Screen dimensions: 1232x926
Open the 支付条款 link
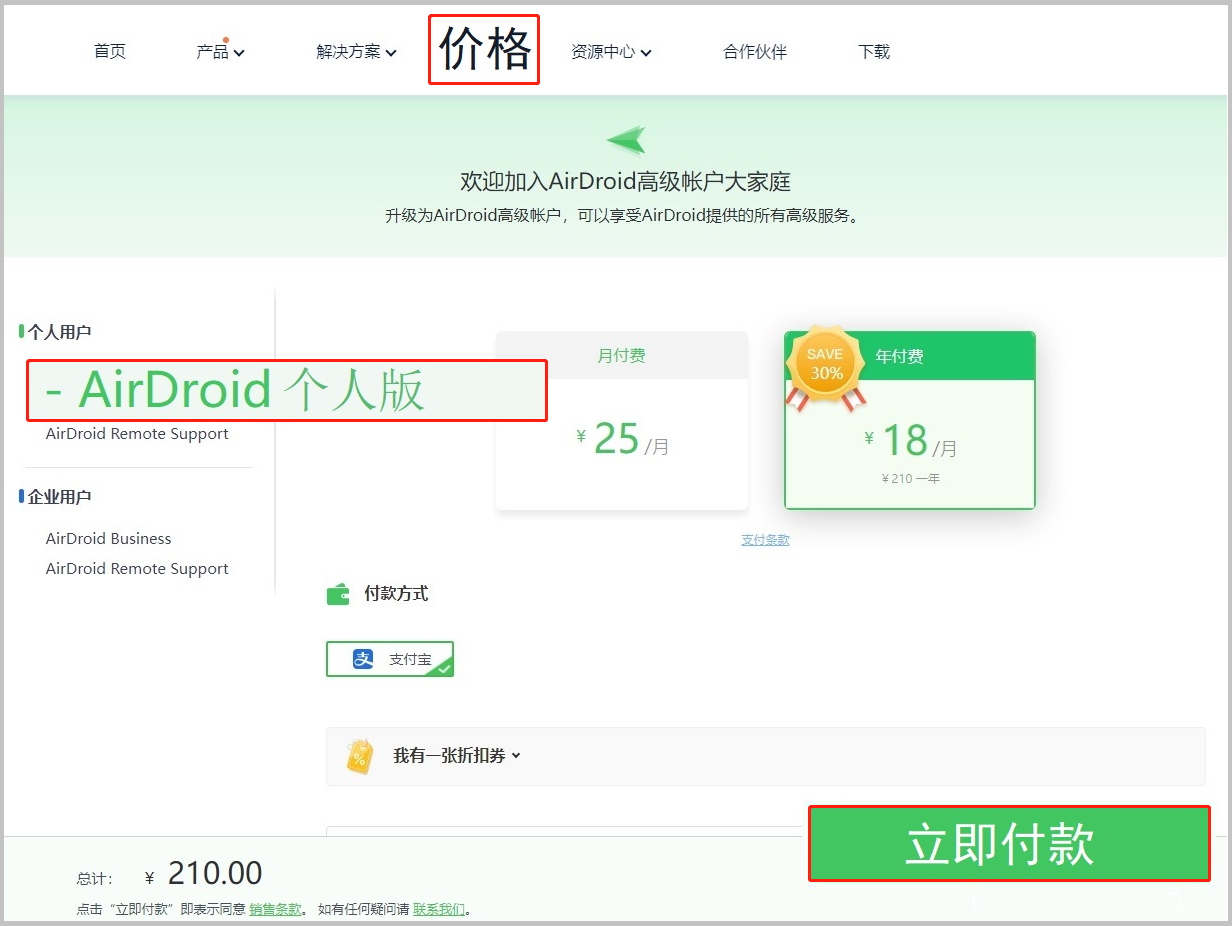point(765,540)
